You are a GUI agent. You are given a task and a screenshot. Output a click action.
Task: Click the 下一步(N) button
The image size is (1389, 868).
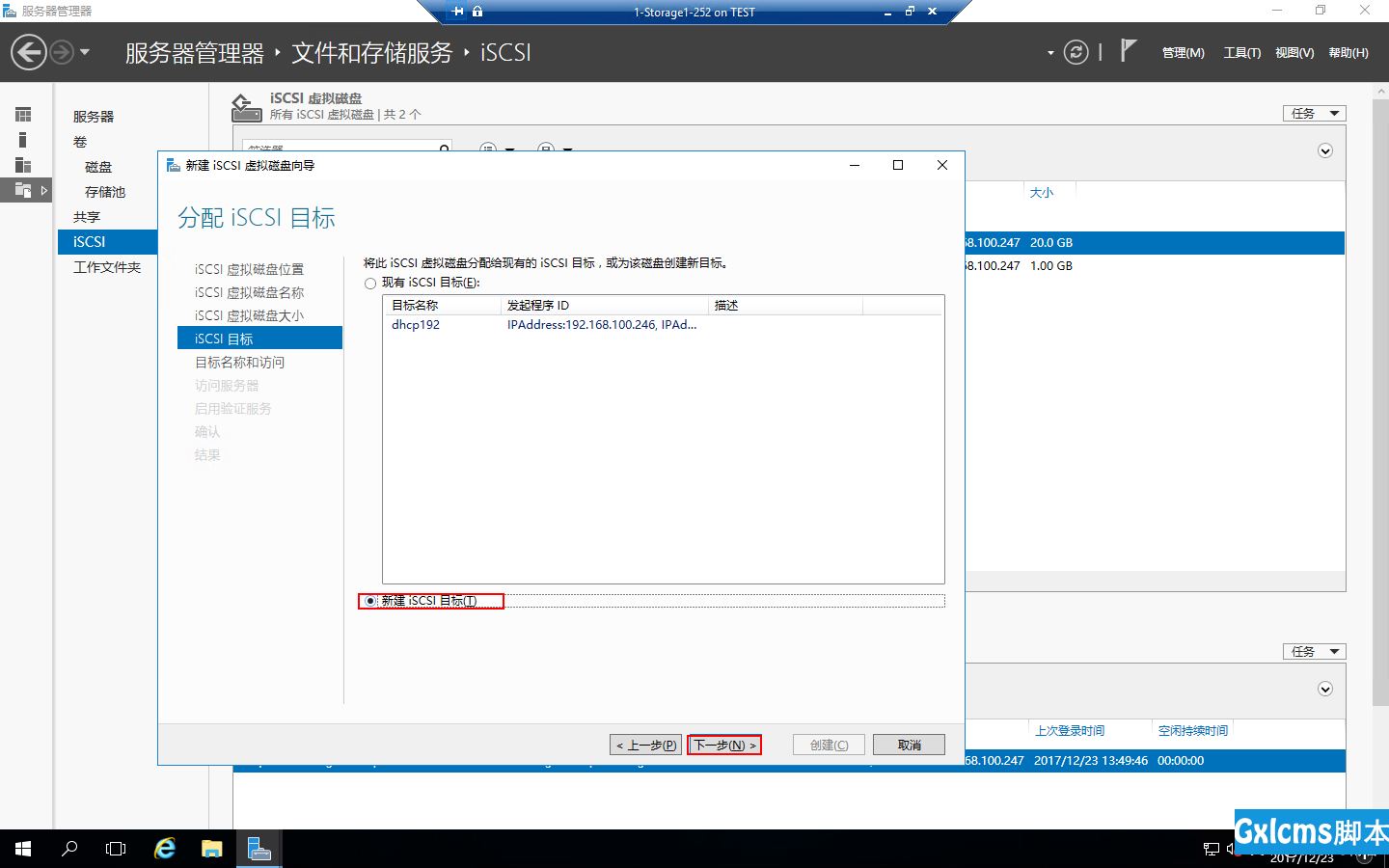[x=724, y=746]
